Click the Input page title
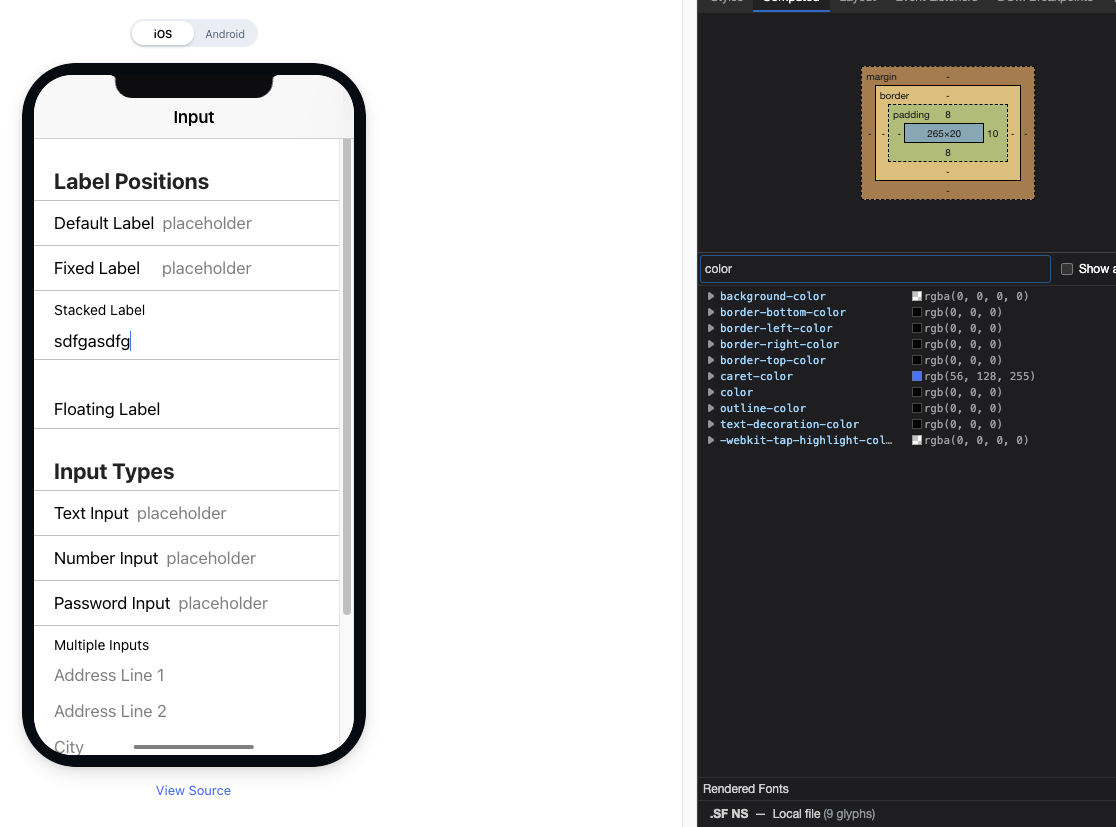This screenshot has width=1116, height=827. point(194,117)
